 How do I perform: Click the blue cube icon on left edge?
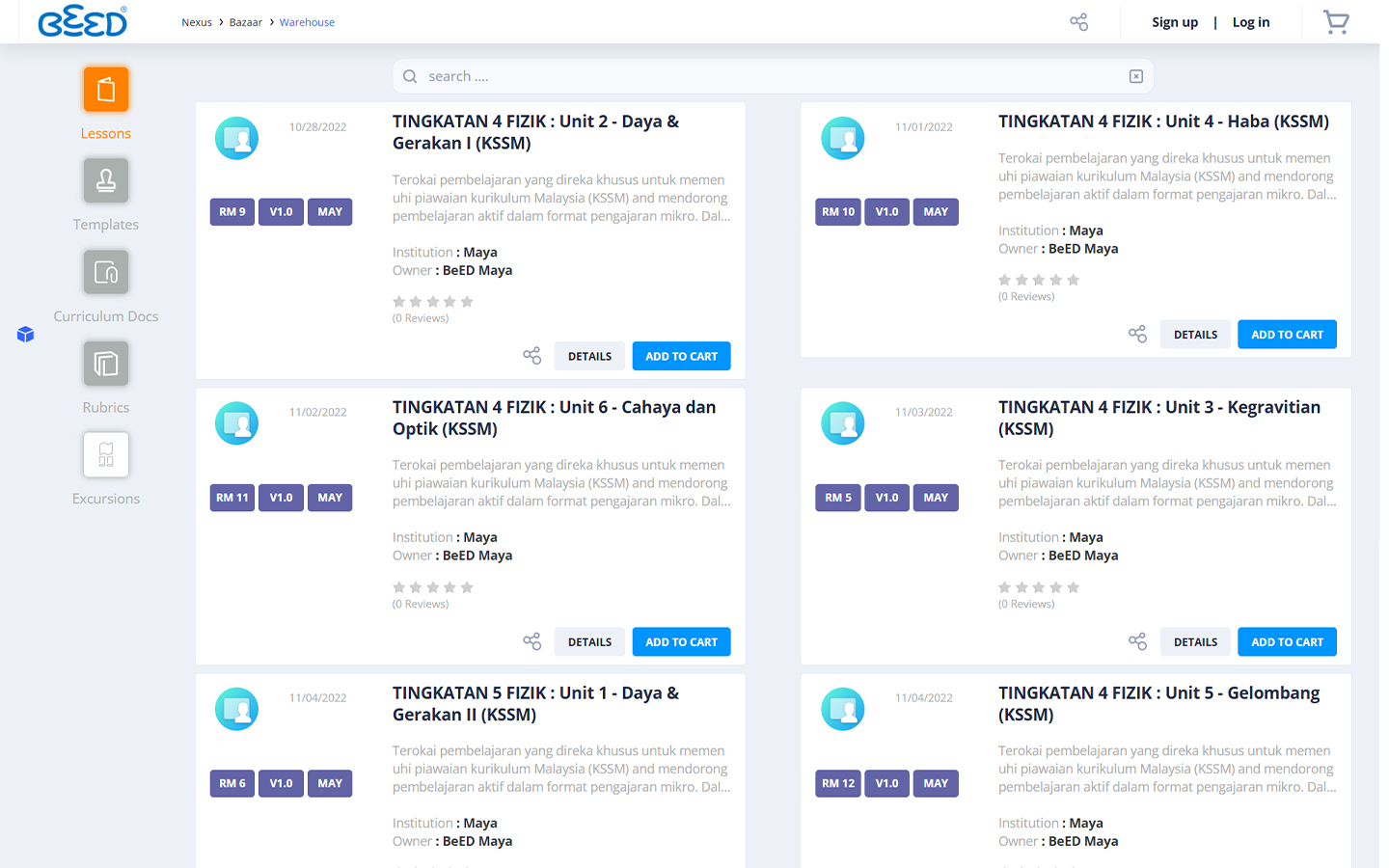tap(25, 335)
